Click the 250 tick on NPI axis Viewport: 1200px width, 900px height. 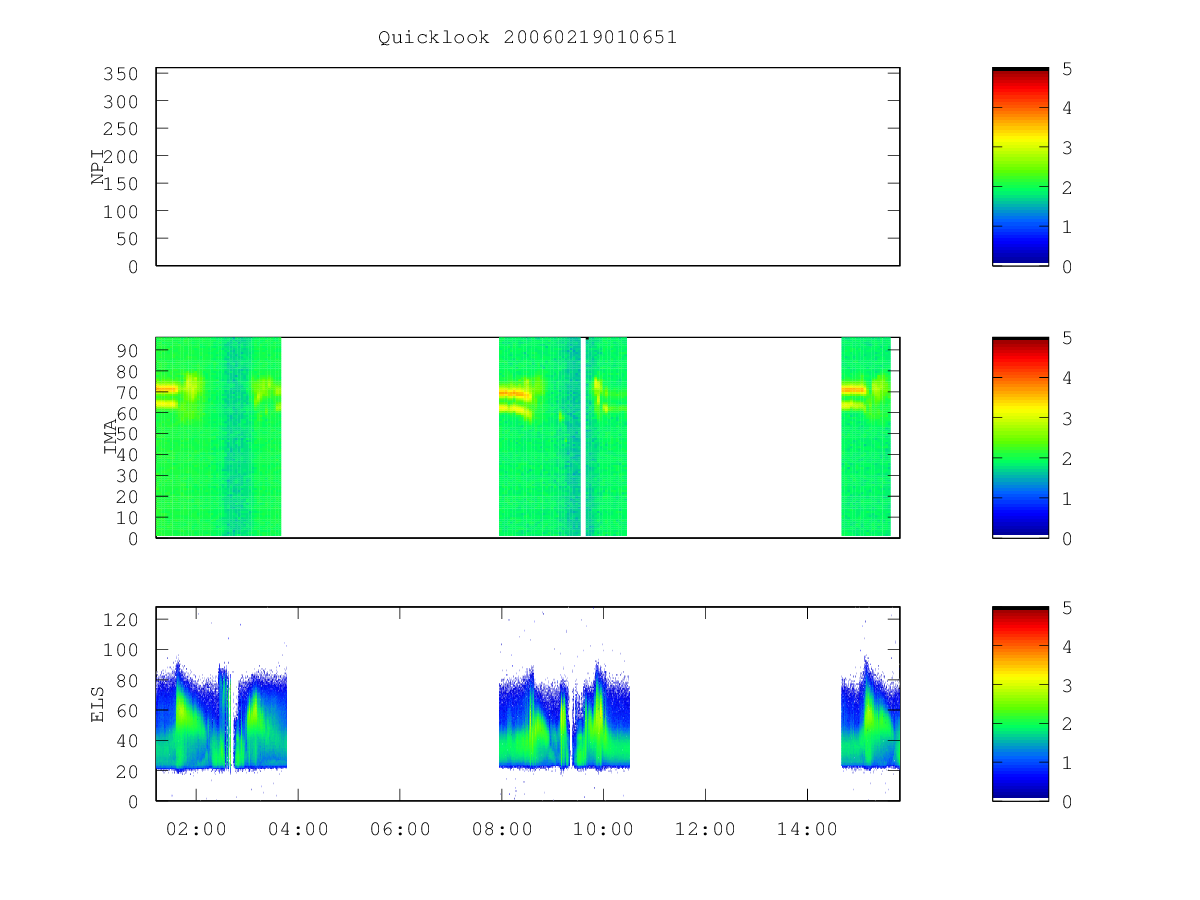click(x=121, y=130)
